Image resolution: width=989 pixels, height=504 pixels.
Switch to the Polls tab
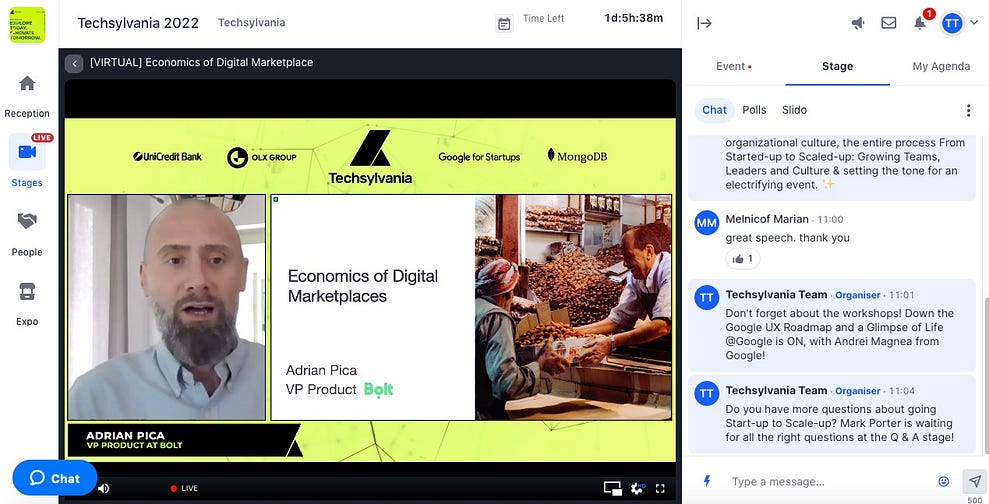pos(754,110)
